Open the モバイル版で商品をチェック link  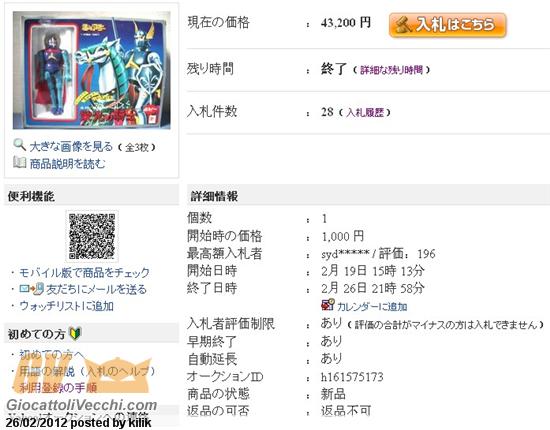point(84,273)
